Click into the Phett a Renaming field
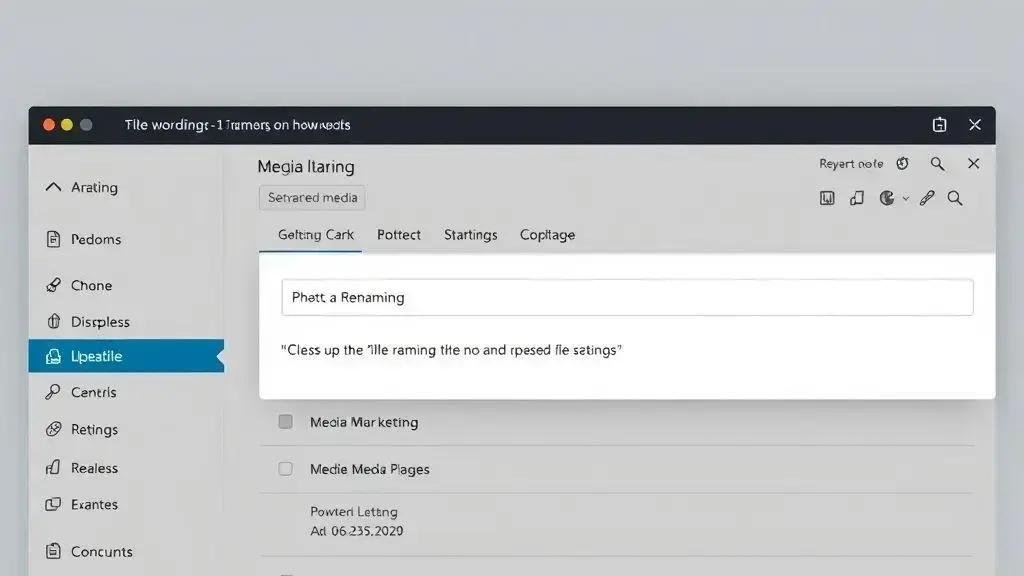Image resolution: width=1024 pixels, height=576 pixels. click(x=627, y=298)
